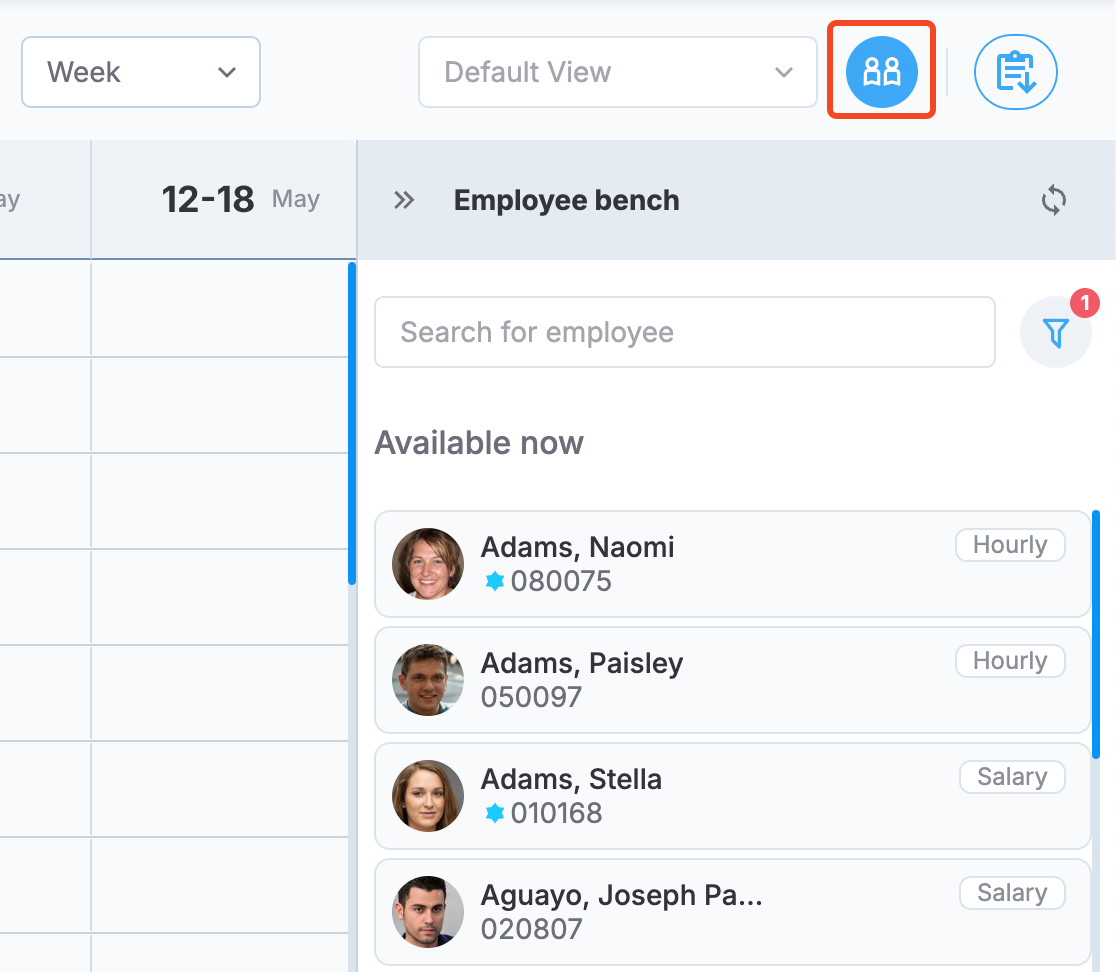Toggle the employee bench panel icon
Viewport: 1116px width, 972px height.
[881, 72]
